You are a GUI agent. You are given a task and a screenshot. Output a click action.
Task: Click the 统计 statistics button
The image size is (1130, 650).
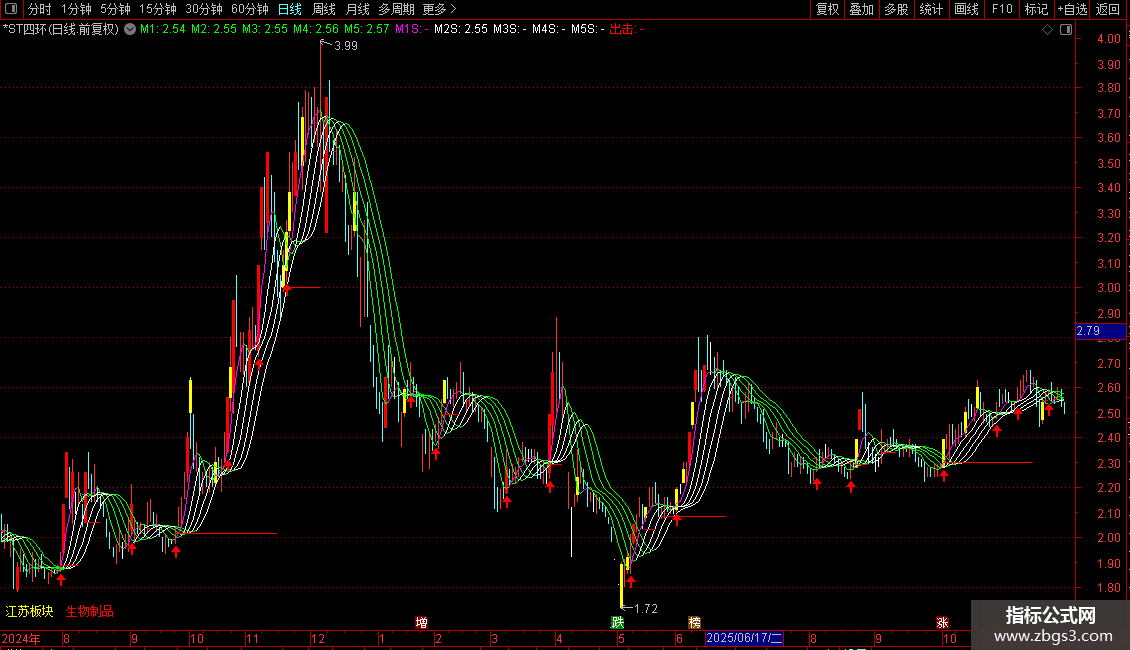pos(931,9)
